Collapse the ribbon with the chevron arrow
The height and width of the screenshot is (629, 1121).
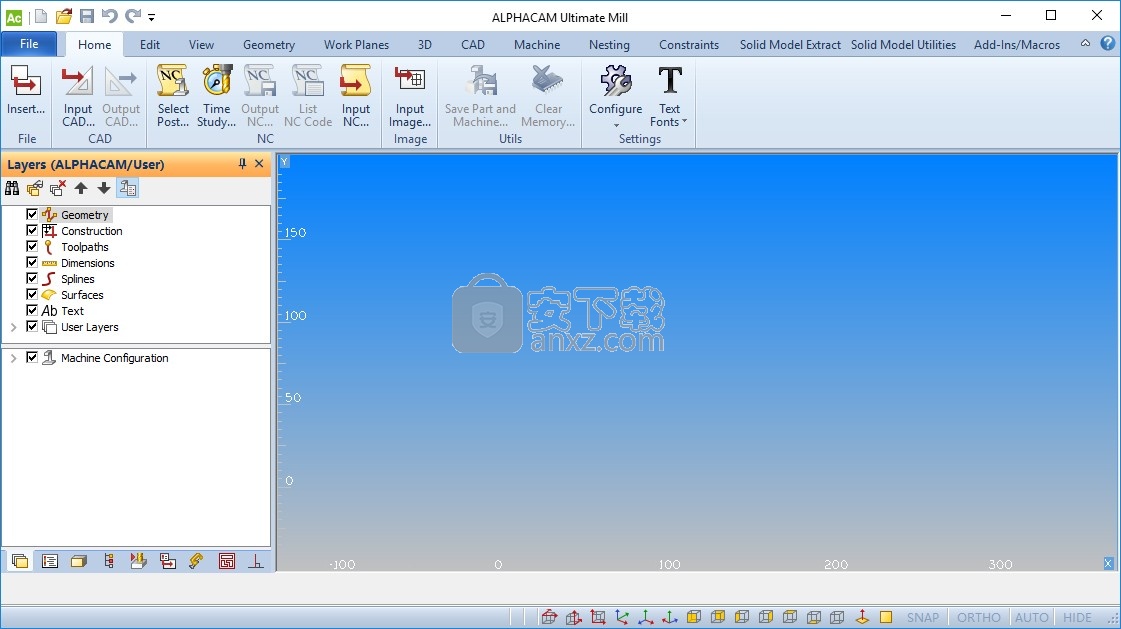(1085, 44)
